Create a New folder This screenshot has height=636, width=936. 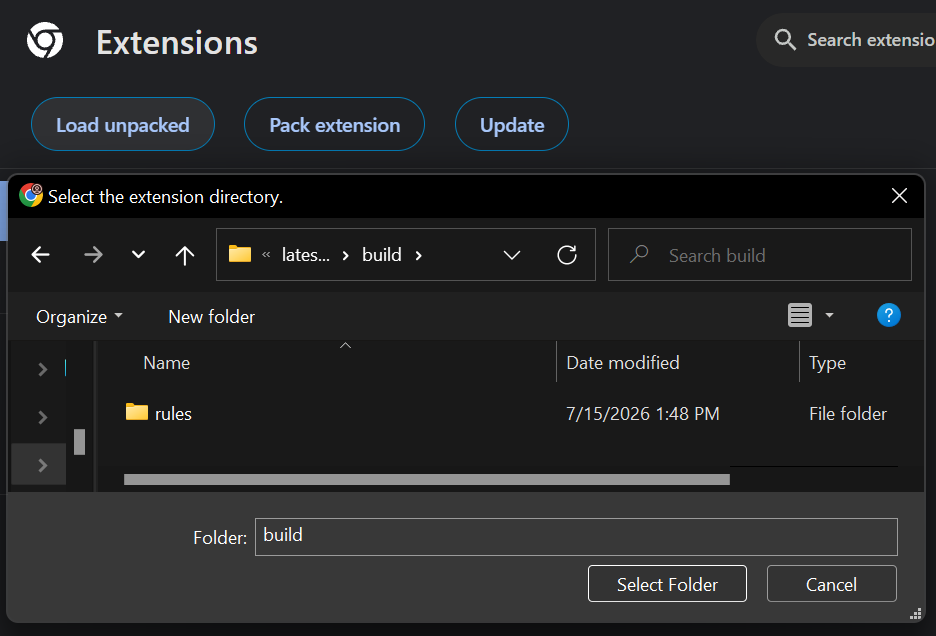pyautogui.click(x=211, y=317)
